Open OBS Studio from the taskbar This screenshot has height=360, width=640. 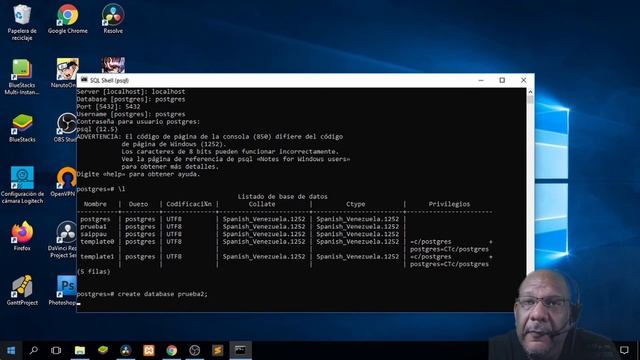point(195,350)
